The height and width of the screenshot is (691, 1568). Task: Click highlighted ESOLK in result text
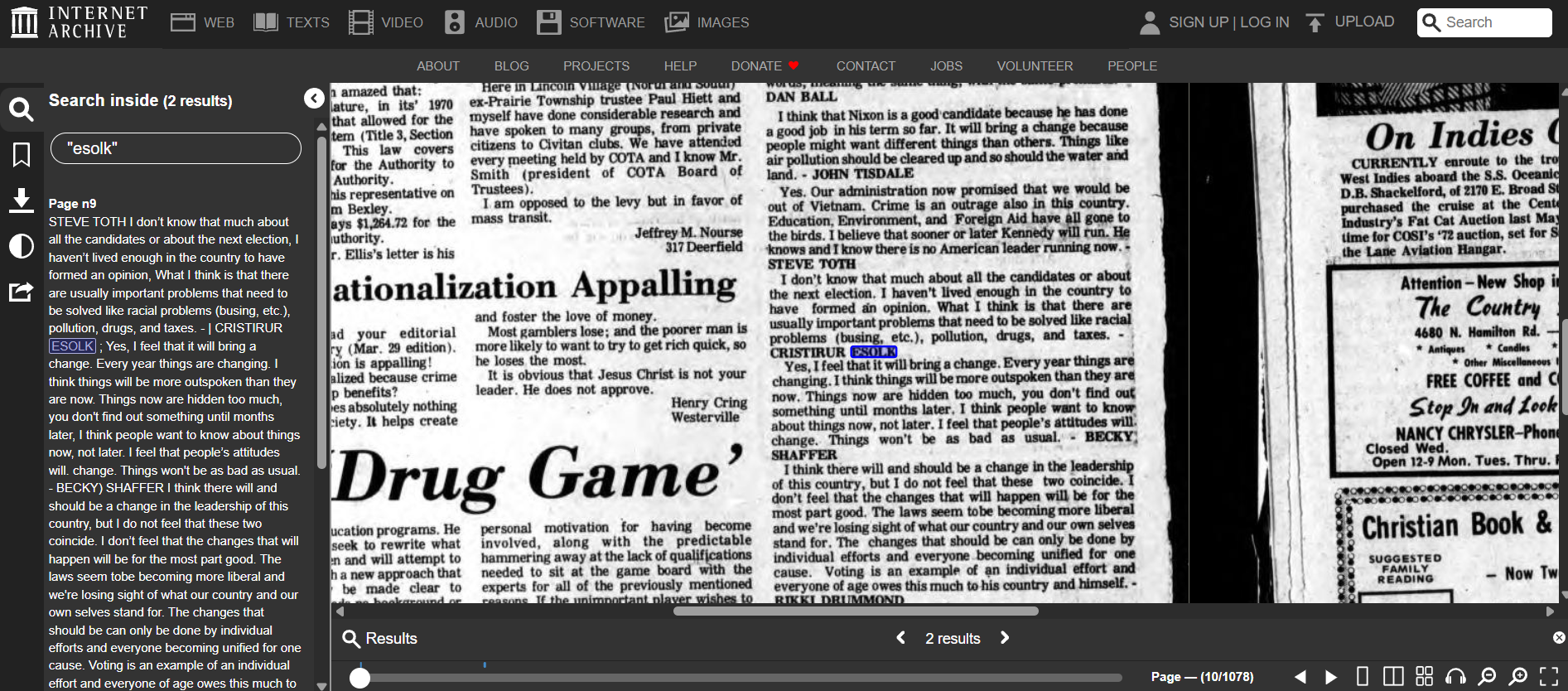click(72, 346)
